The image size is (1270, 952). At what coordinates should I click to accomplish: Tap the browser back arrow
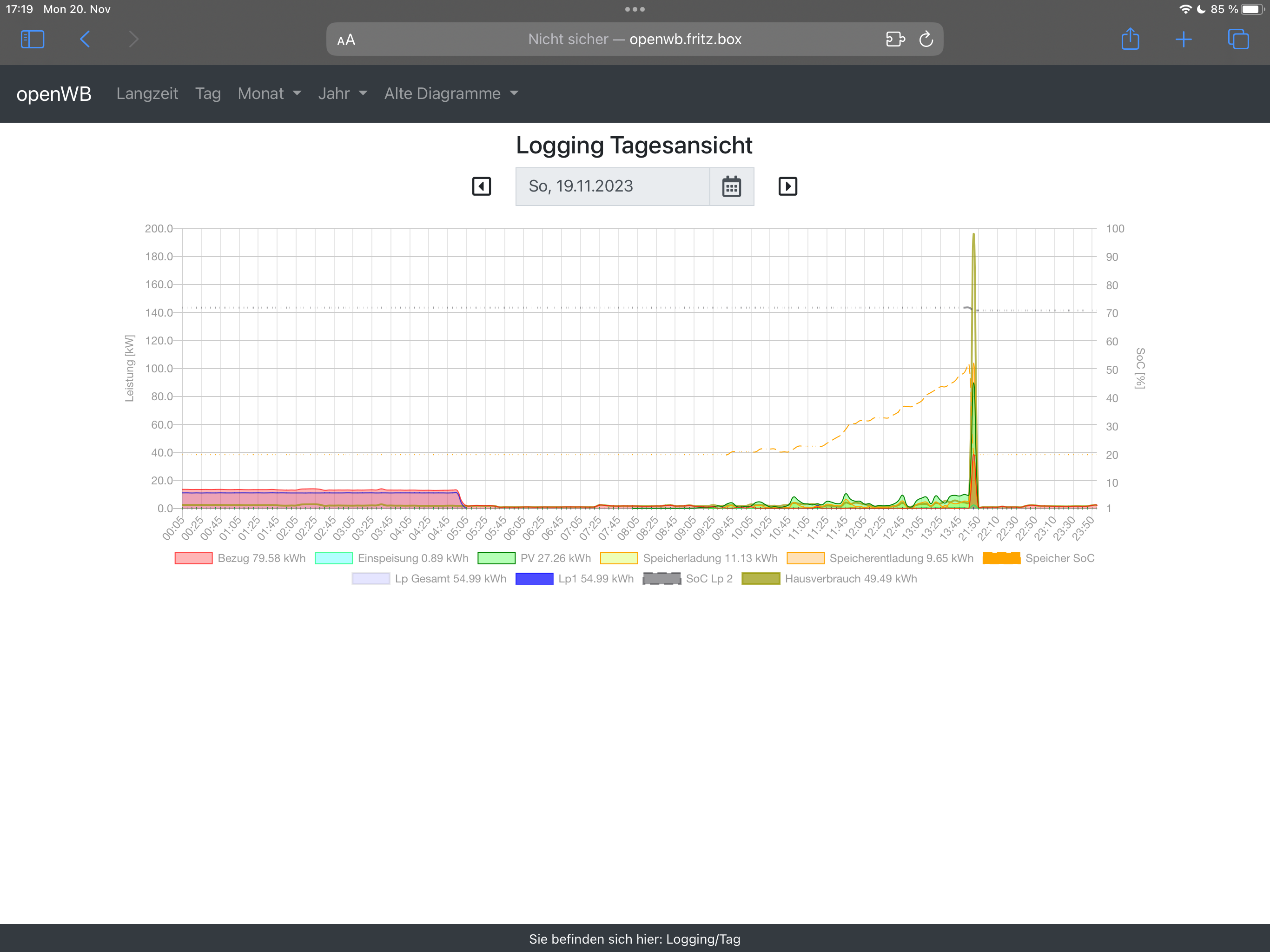click(x=85, y=39)
